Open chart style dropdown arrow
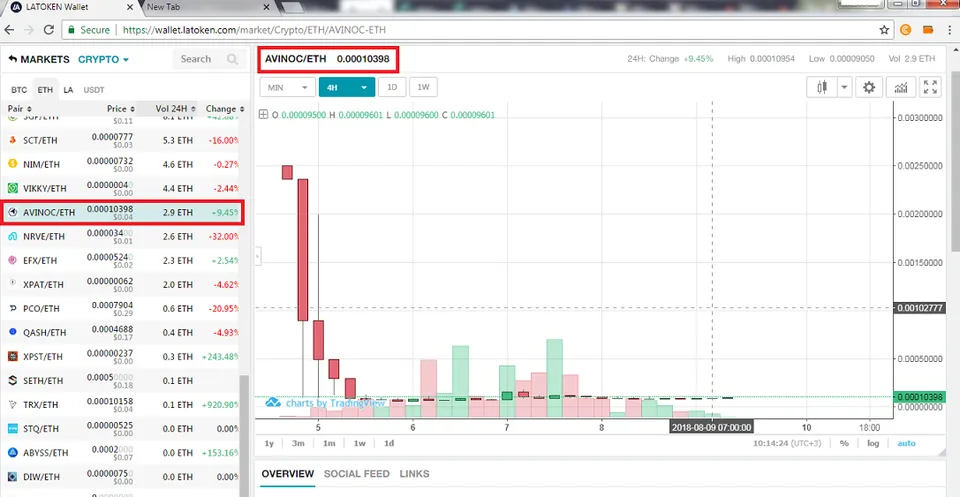 [845, 88]
